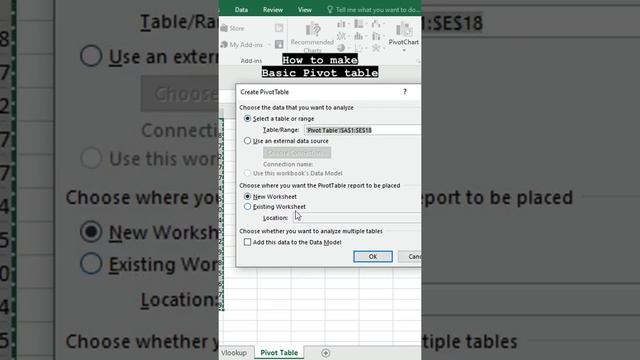Switch to the Vlookup sheet tab
The width and height of the screenshot is (640, 360).
click(x=234, y=353)
